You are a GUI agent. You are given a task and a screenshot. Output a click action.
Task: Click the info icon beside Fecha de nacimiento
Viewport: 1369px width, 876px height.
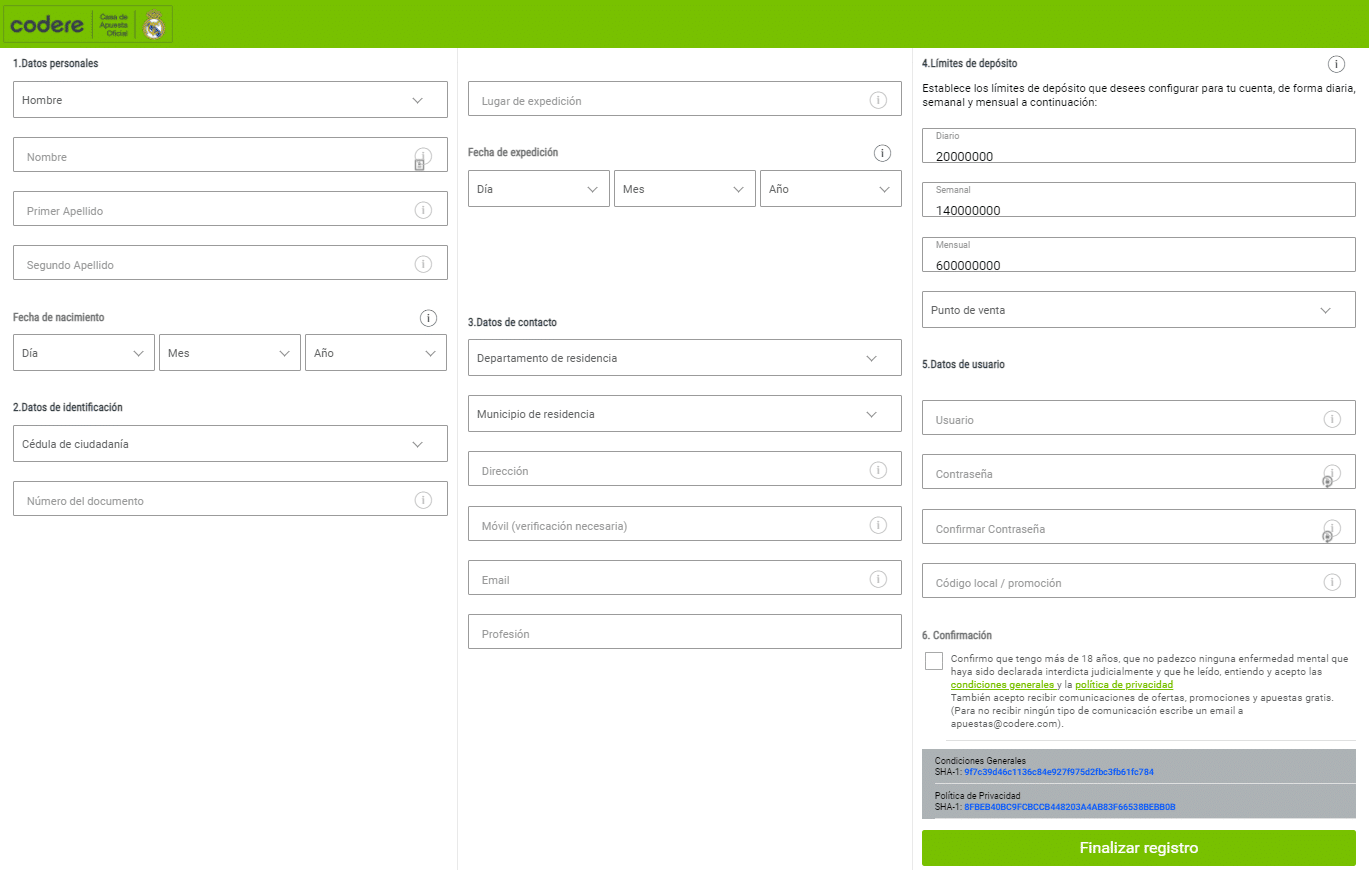coord(428,318)
